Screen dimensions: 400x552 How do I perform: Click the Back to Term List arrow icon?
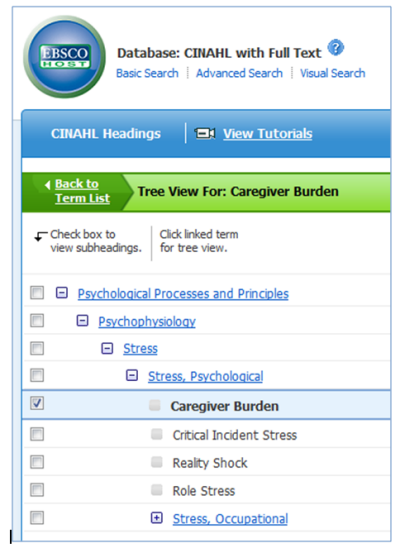tap(48, 185)
